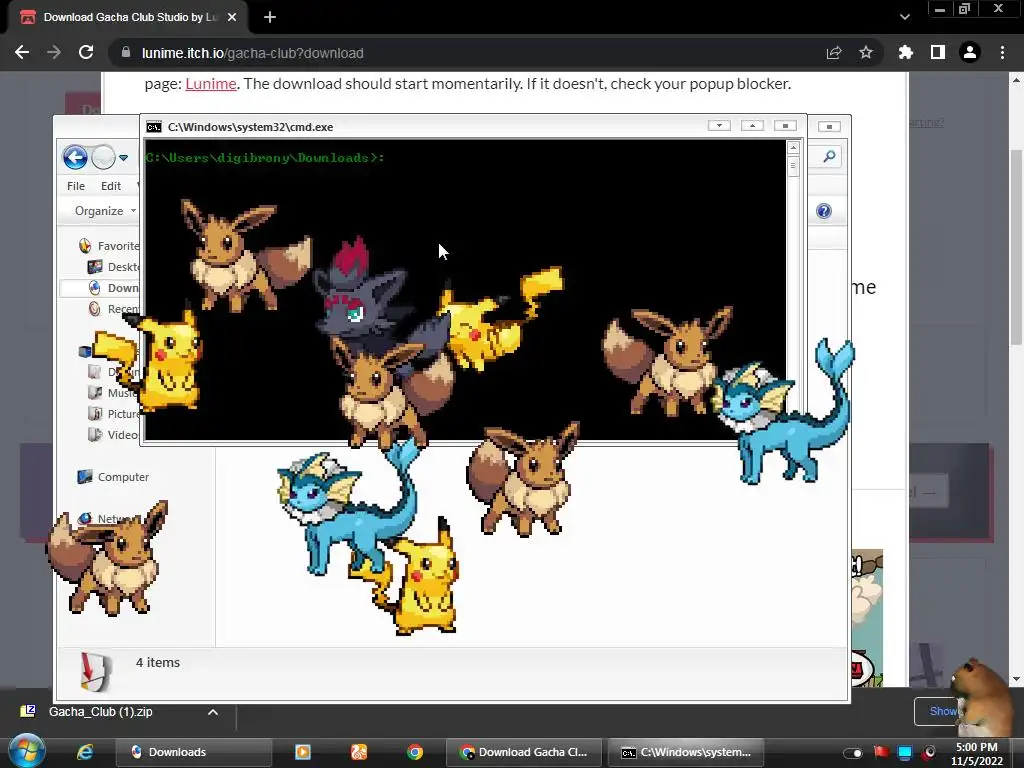The height and width of the screenshot is (768, 1024).
Task: Open Recent Places in Explorer sidebar
Action: tap(114, 309)
